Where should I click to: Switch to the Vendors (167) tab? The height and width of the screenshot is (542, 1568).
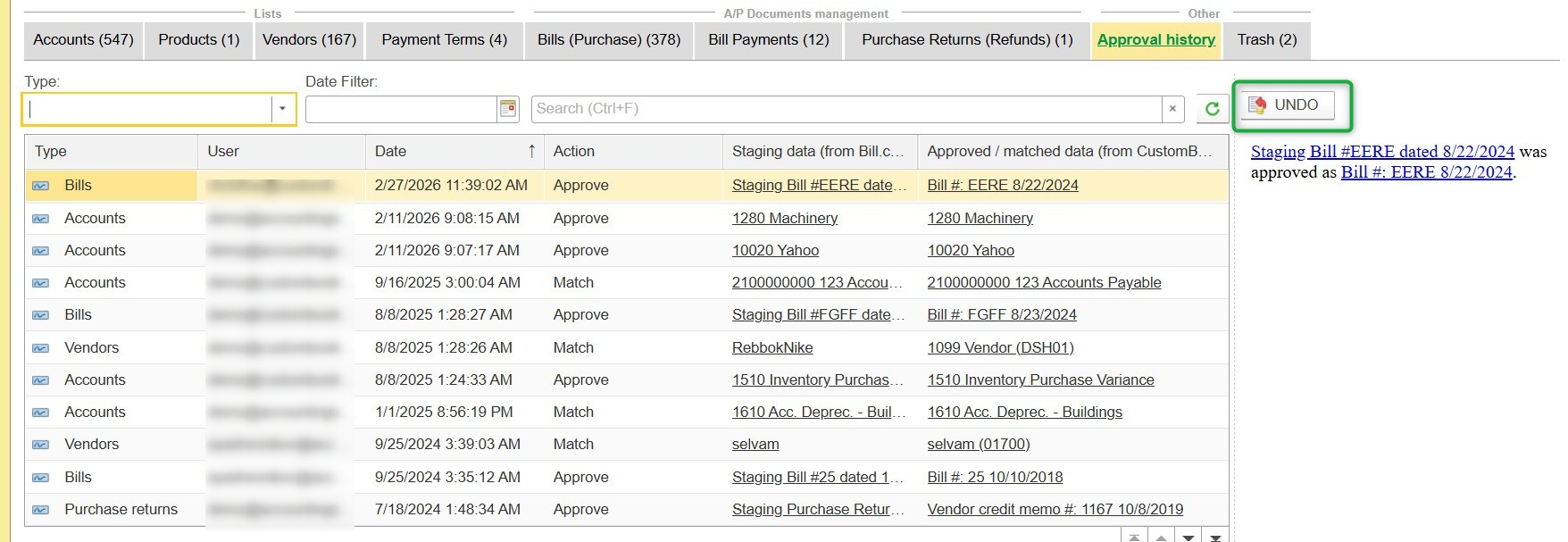coord(309,40)
